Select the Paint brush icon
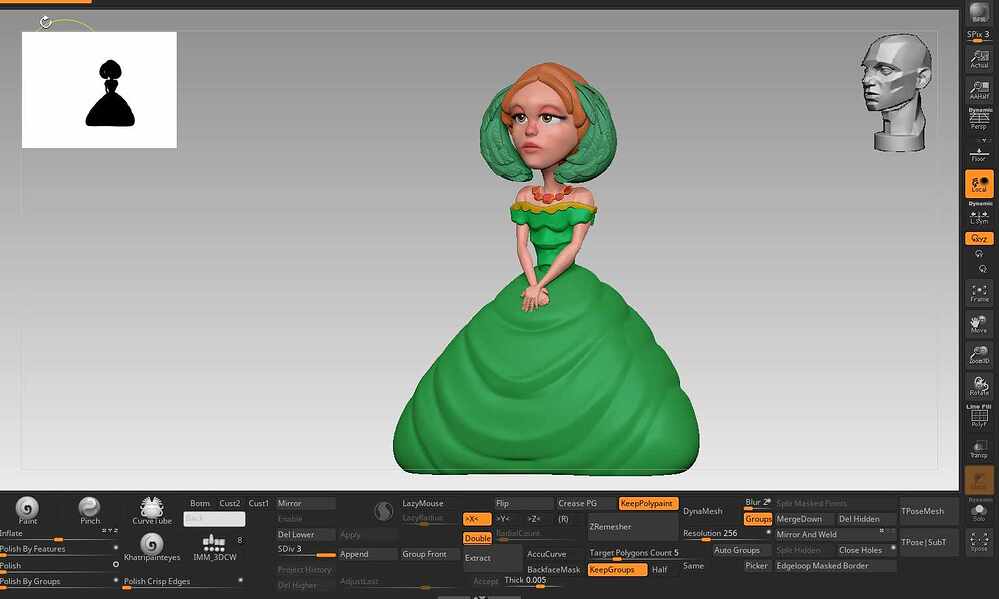 27,507
